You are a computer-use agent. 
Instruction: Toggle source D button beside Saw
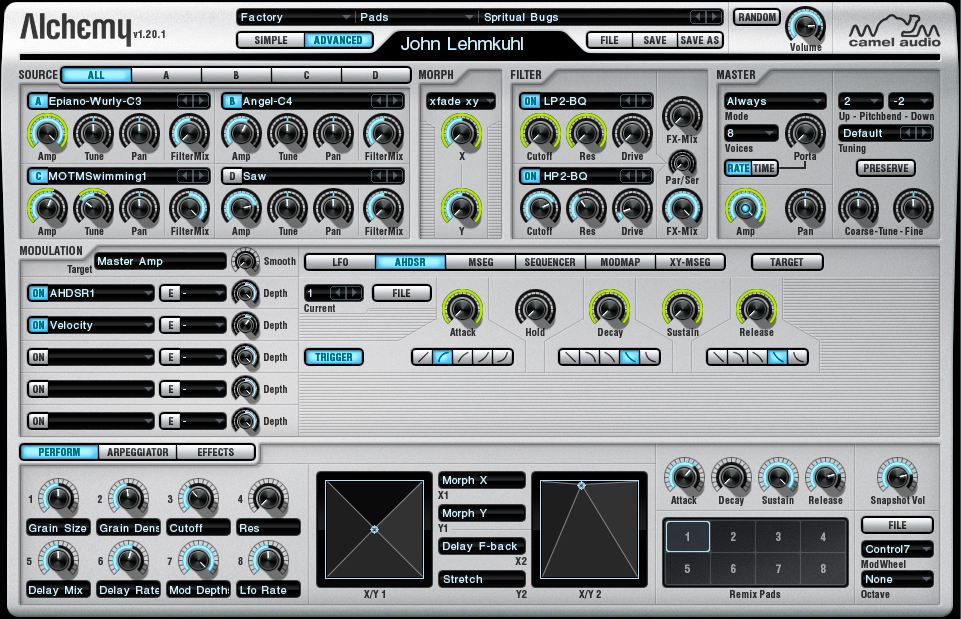(x=232, y=176)
